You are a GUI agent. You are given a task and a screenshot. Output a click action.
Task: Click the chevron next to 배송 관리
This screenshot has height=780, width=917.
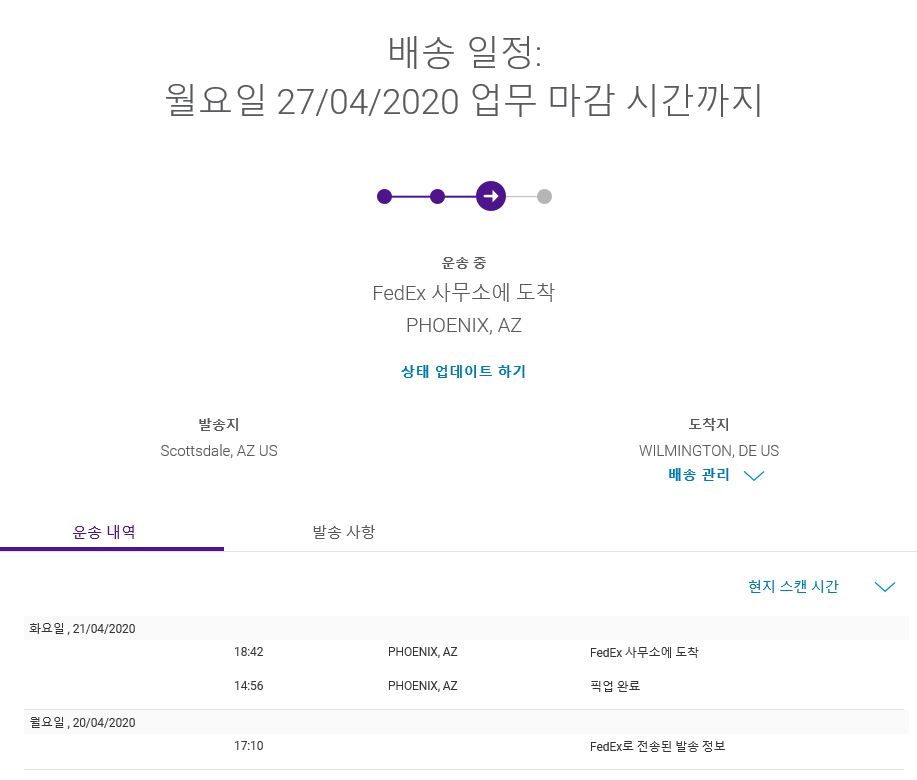click(755, 476)
